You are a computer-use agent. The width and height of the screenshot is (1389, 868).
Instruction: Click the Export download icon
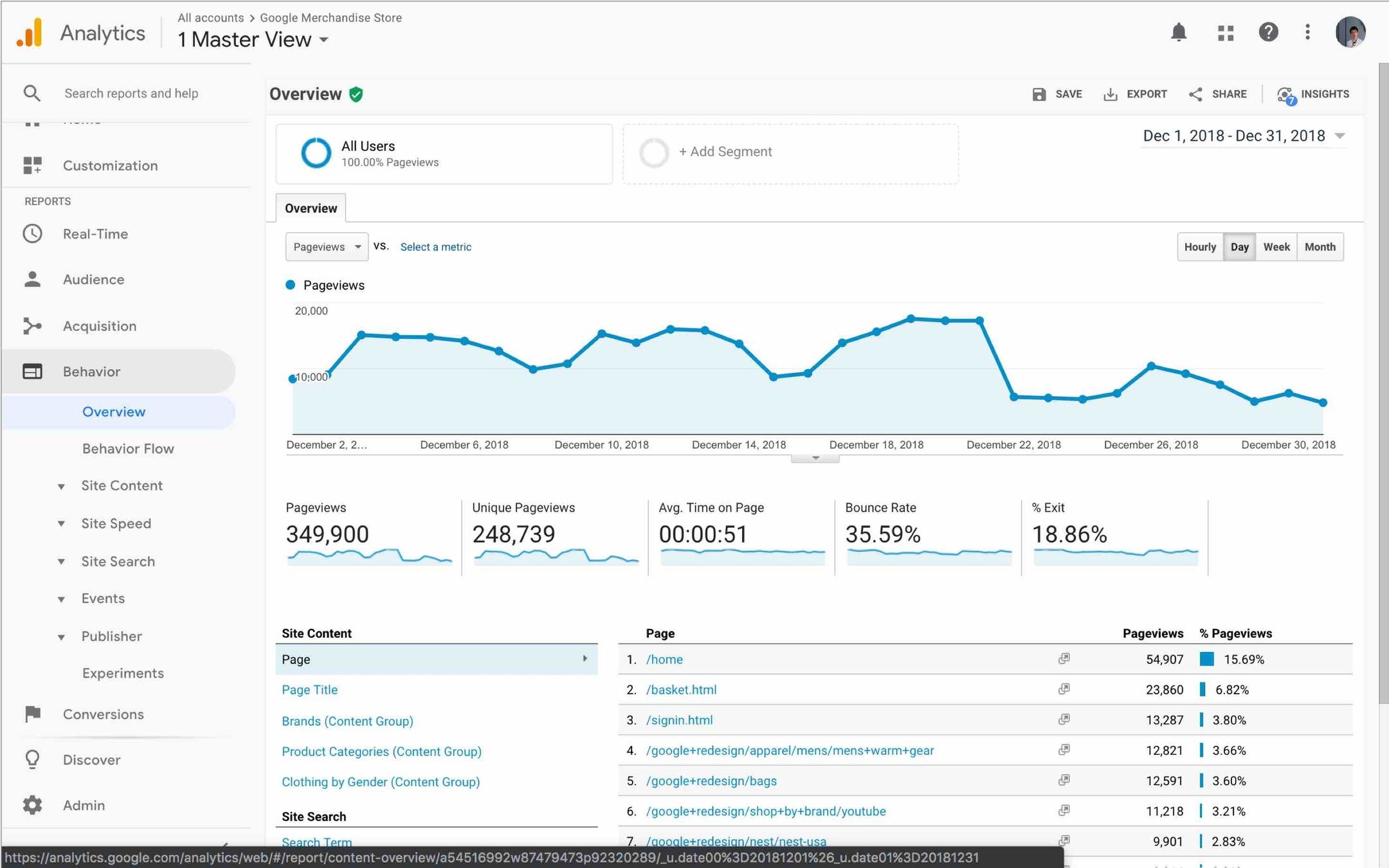click(1110, 95)
